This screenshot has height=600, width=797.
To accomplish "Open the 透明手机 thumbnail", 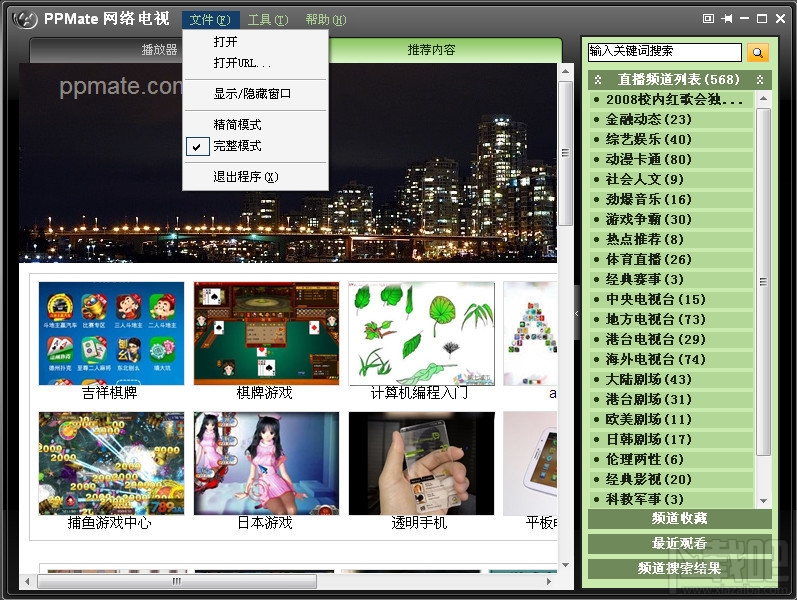I will pos(421,463).
